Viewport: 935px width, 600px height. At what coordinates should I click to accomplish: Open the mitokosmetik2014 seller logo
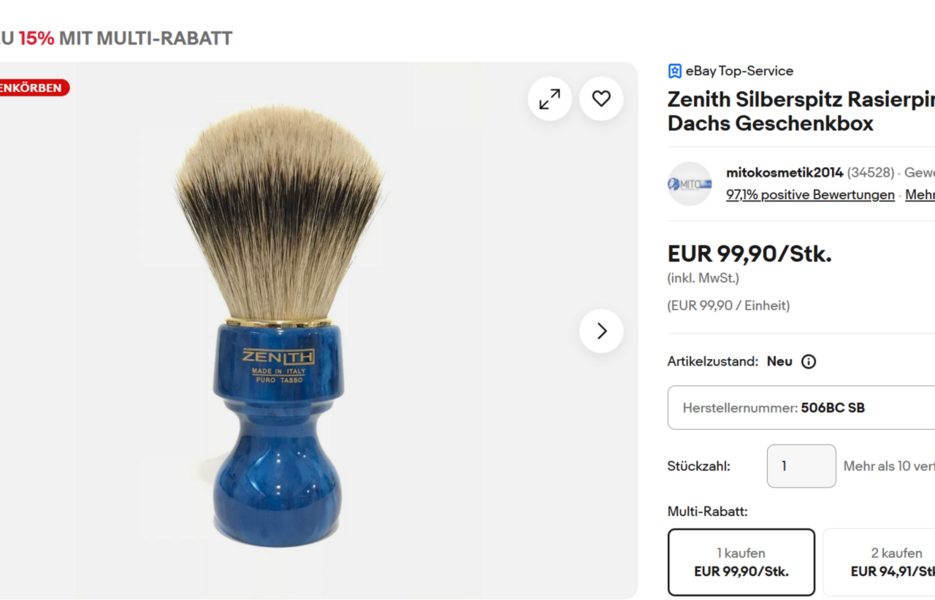[689, 184]
